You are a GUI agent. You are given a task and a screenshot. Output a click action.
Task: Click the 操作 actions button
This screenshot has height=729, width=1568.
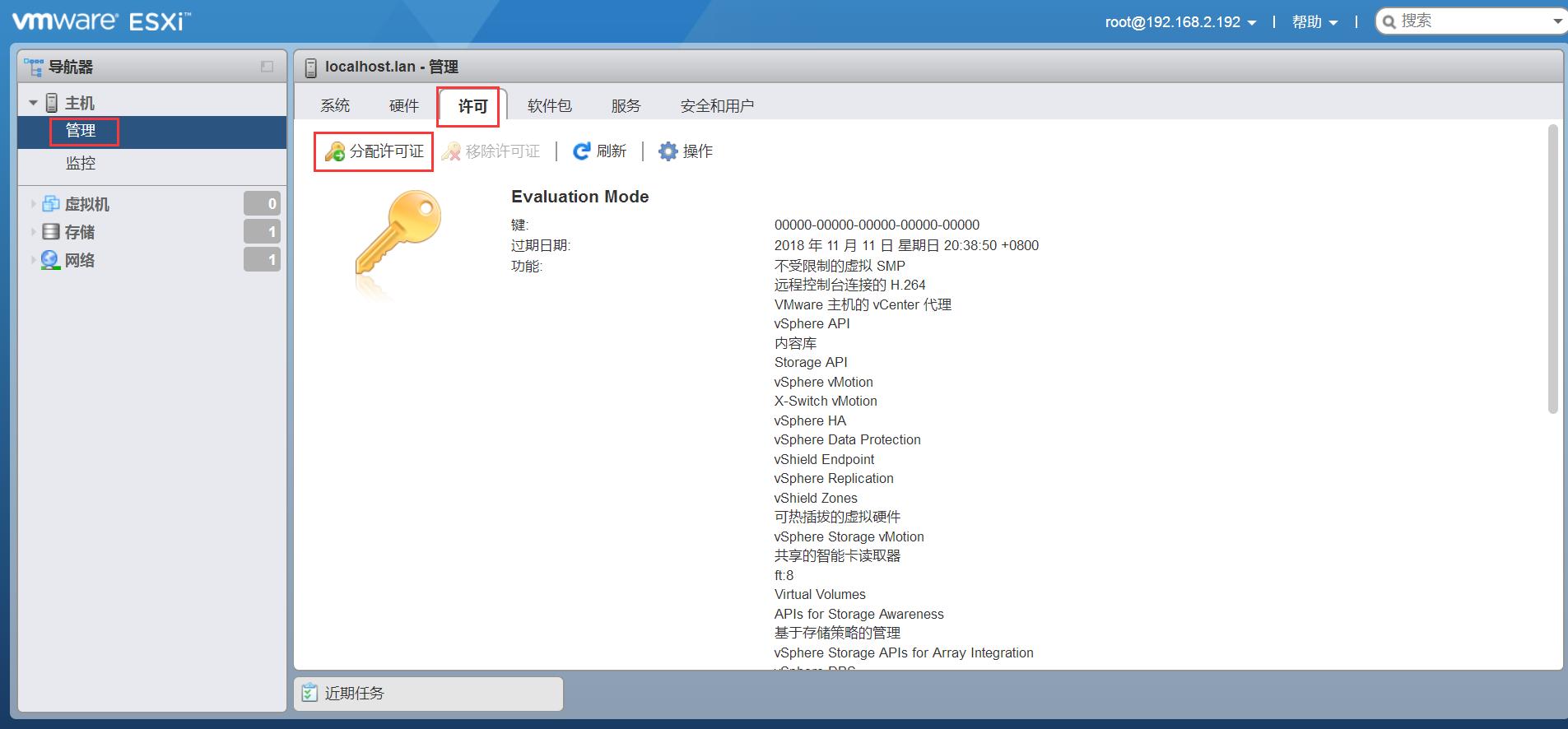tap(686, 151)
